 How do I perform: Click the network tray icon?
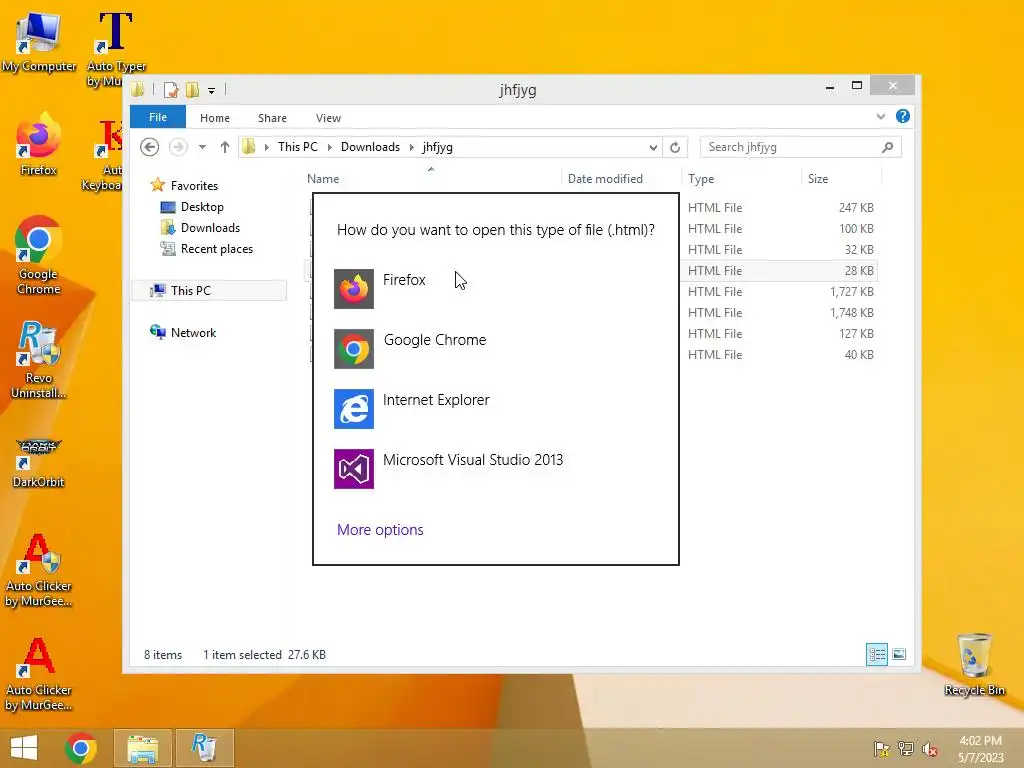(x=905, y=749)
